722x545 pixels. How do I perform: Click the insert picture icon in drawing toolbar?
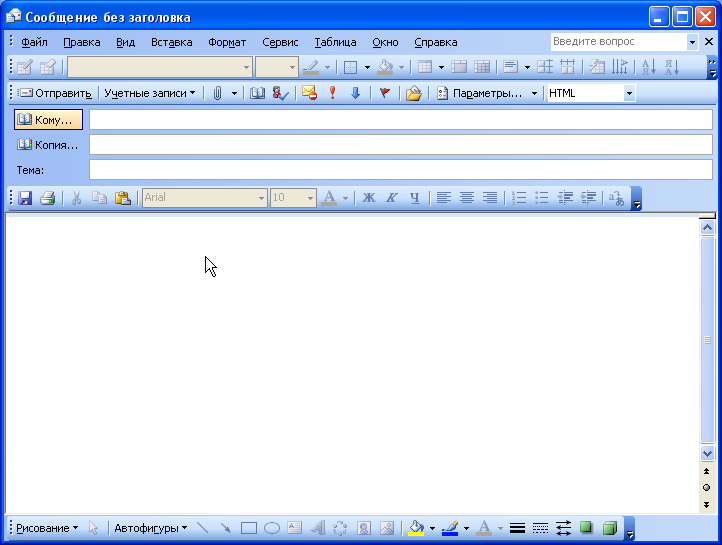387,528
